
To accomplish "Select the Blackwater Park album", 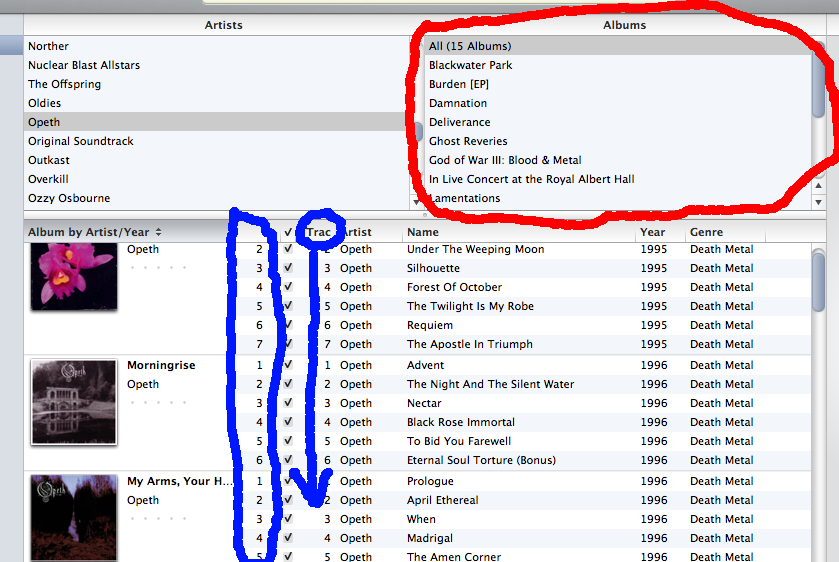I will click(x=618, y=65).
